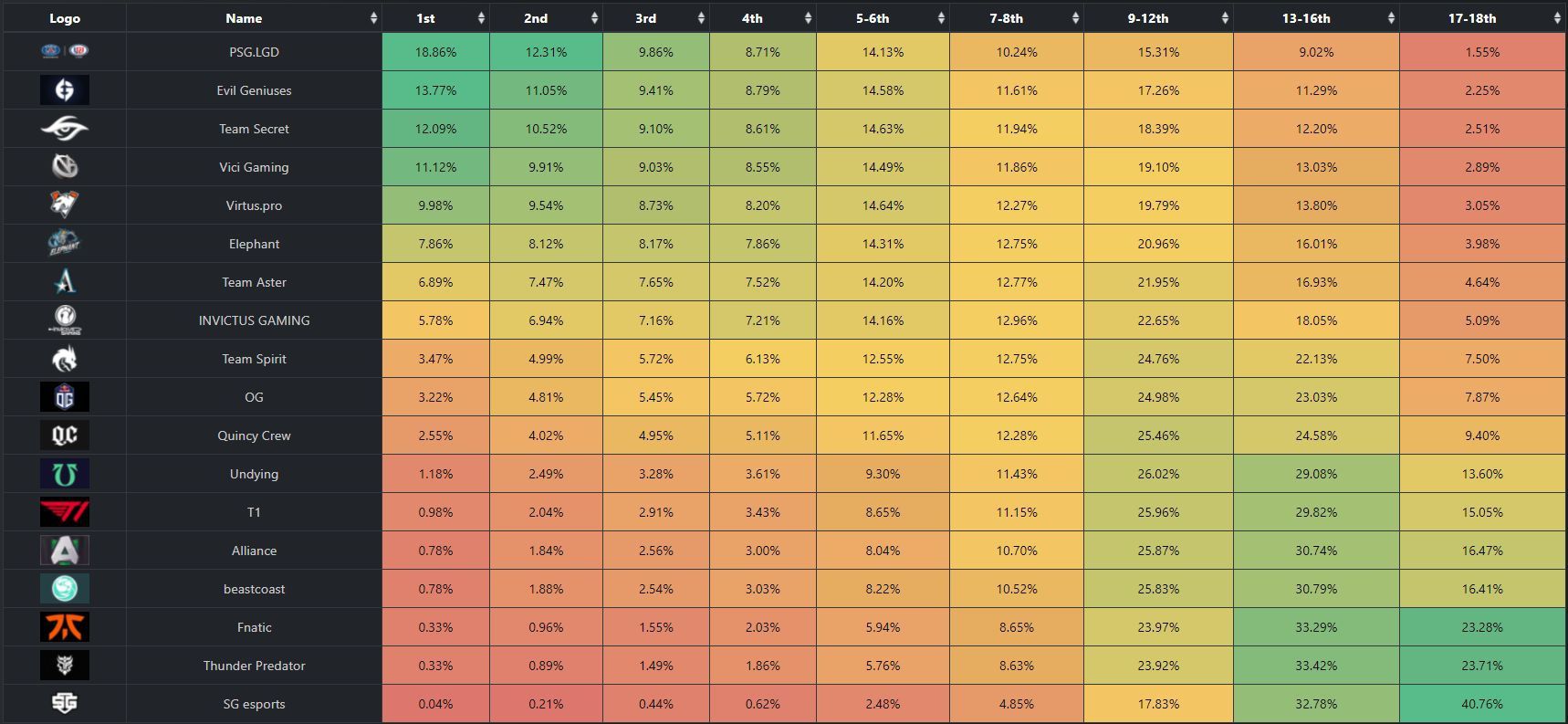Click the Team Secret logo
Viewport: 1568px width, 724px height.
click(x=65, y=129)
